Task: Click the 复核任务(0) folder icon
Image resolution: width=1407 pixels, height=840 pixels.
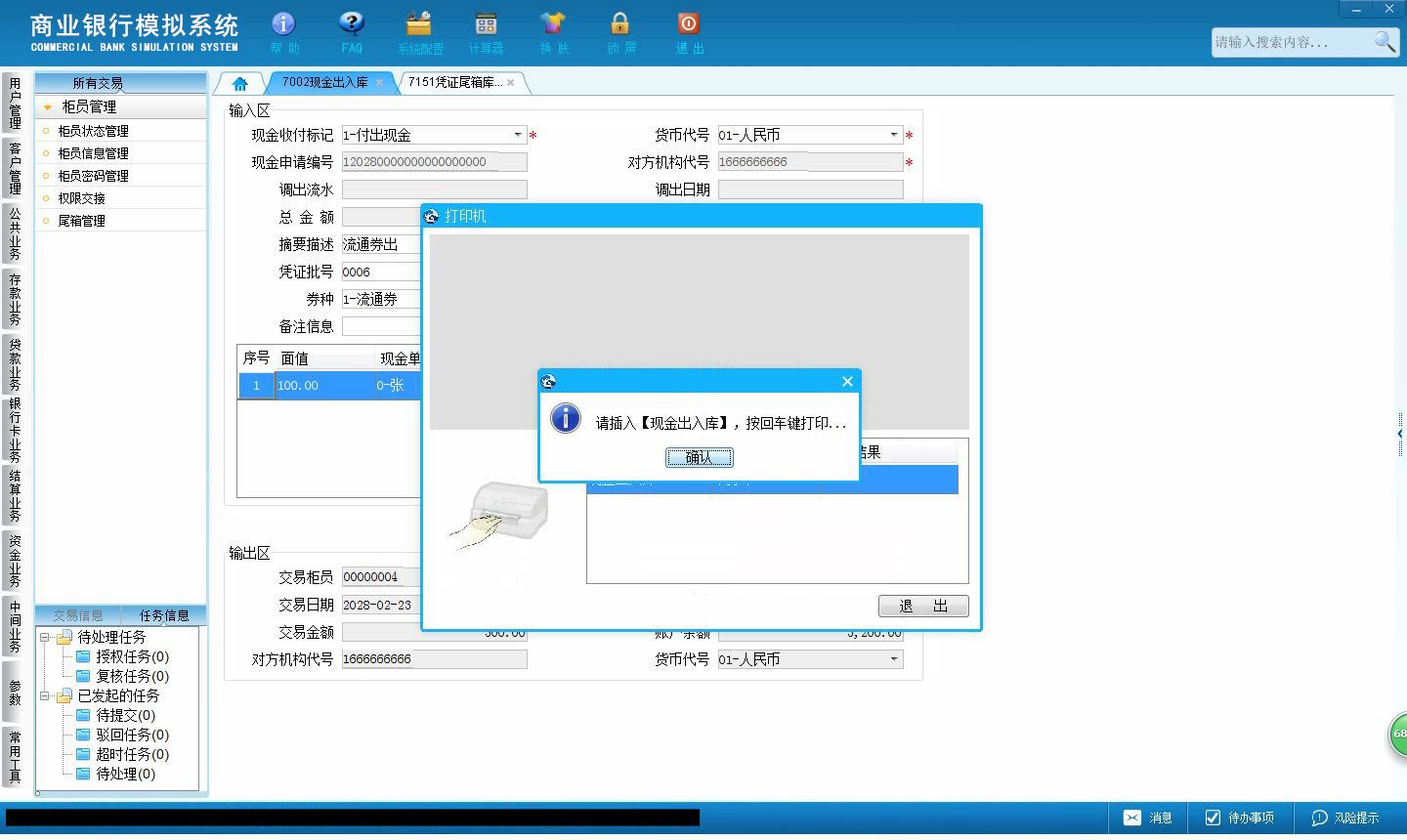Action: pos(84,676)
